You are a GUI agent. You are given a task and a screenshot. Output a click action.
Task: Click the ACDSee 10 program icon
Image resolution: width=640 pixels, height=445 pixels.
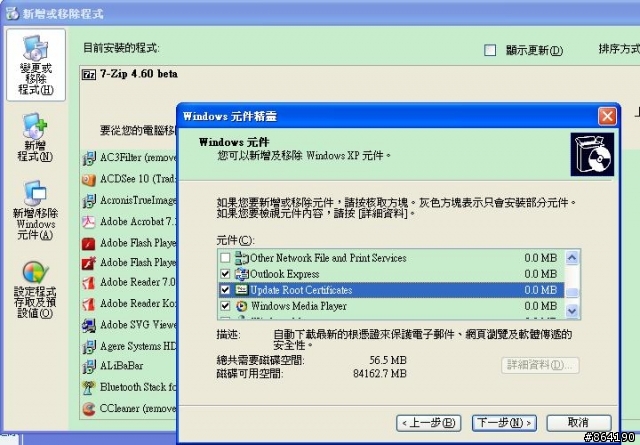pyautogui.click(x=89, y=179)
